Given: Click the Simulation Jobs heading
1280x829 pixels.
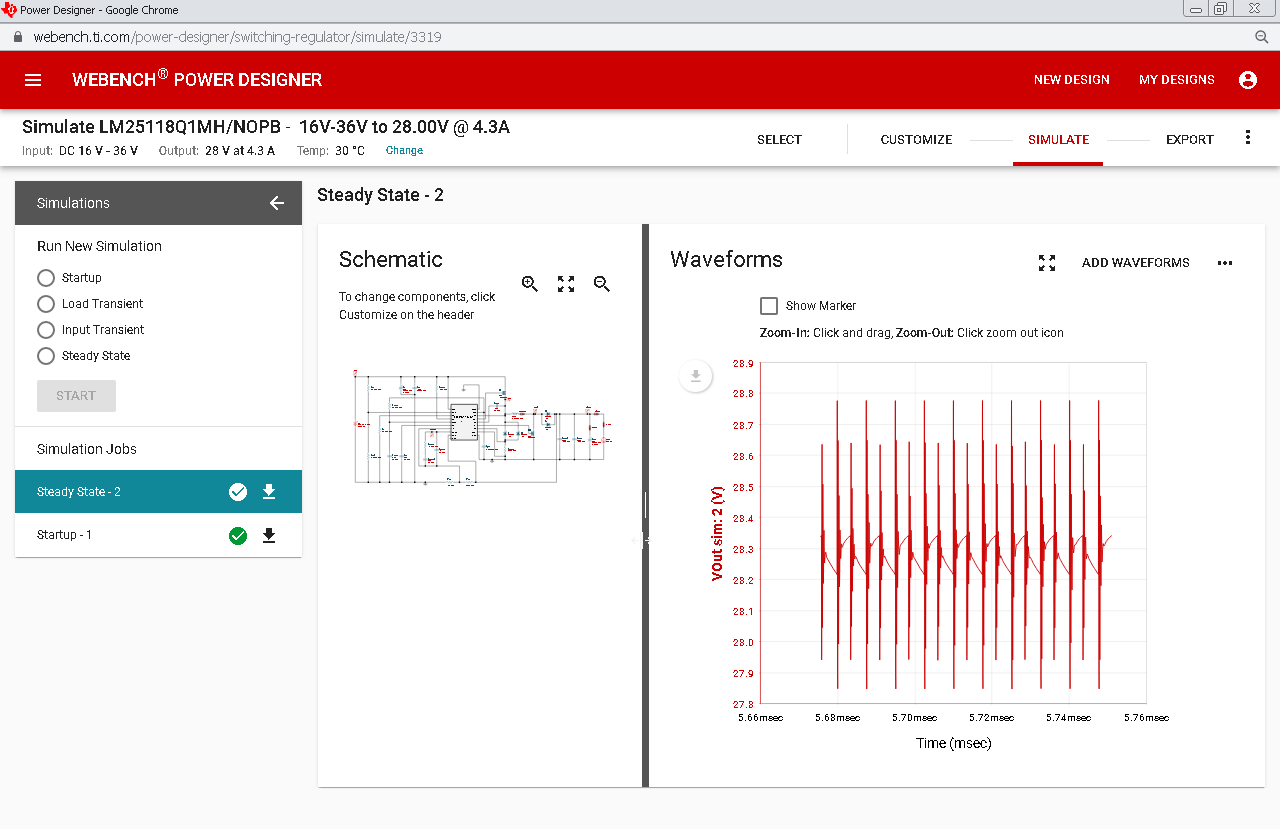Looking at the screenshot, I should 87,449.
